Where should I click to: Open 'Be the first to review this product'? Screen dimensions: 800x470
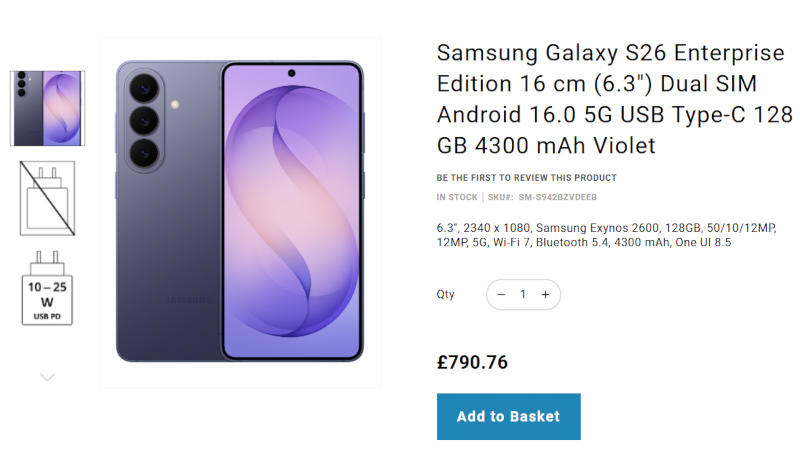coord(526,178)
